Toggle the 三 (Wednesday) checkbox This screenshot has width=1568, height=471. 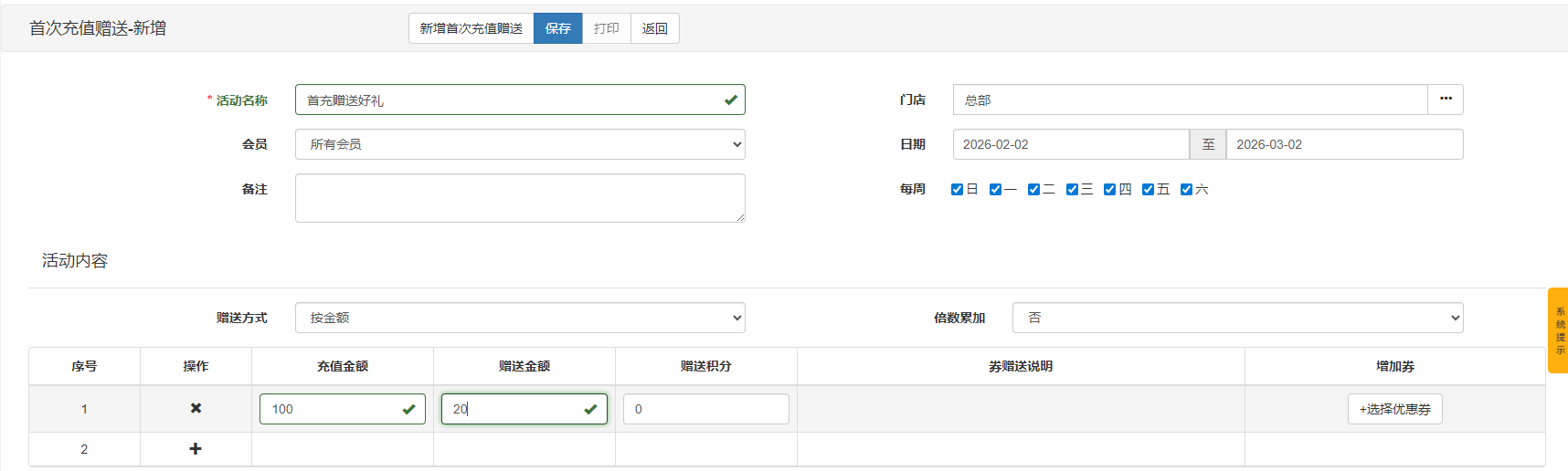click(x=1072, y=190)
